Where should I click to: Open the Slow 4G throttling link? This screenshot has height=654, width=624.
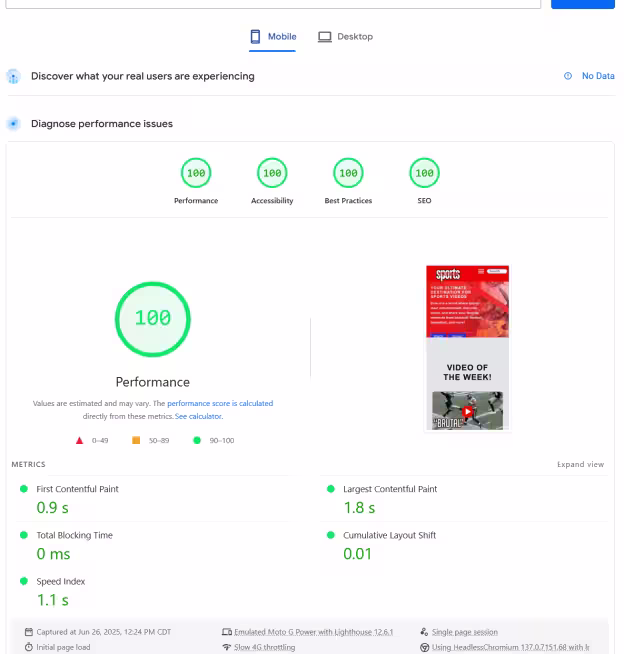click(x=264, y=647)
